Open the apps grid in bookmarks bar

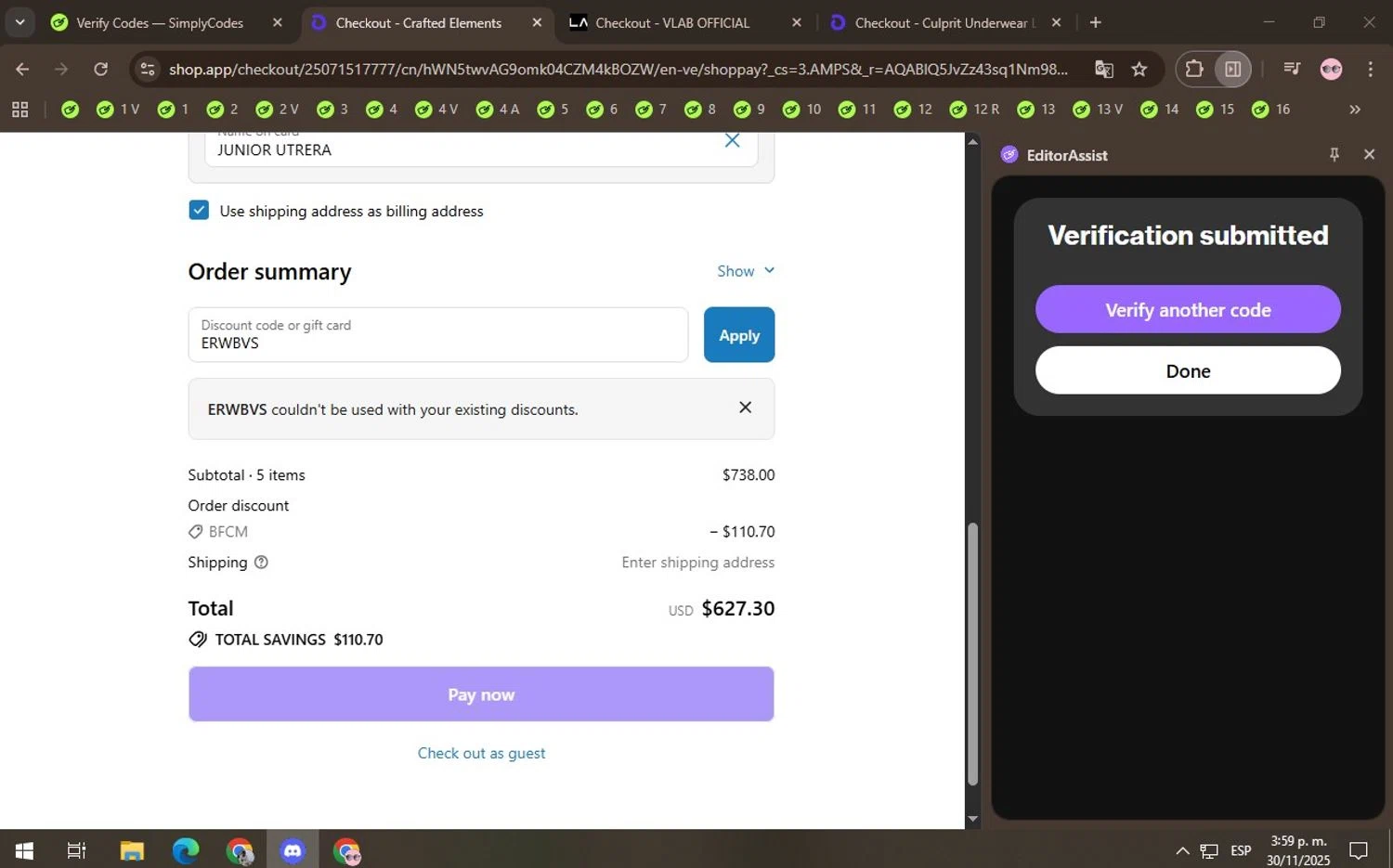[20, 110]
